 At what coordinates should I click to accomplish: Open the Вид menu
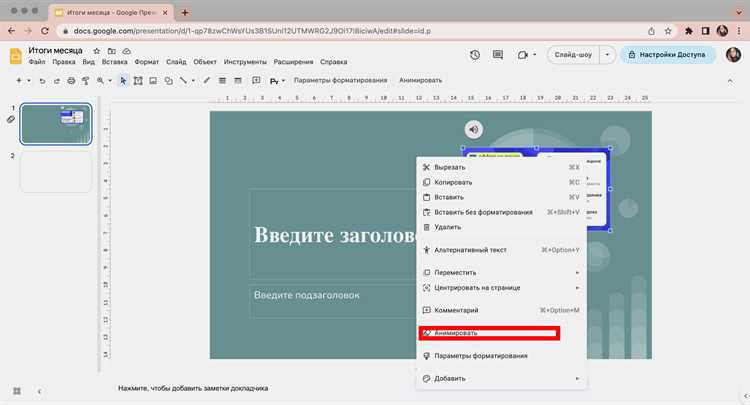point(88,62)
